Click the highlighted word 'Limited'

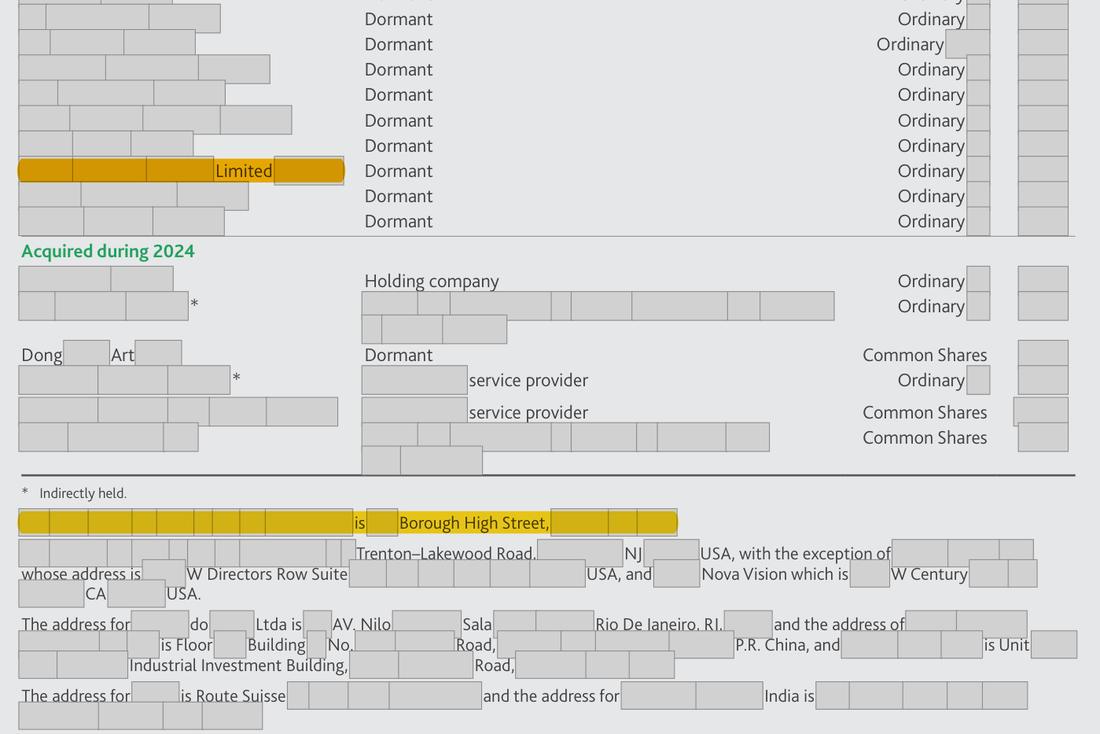pyautogui.click(x=243, y=171)
